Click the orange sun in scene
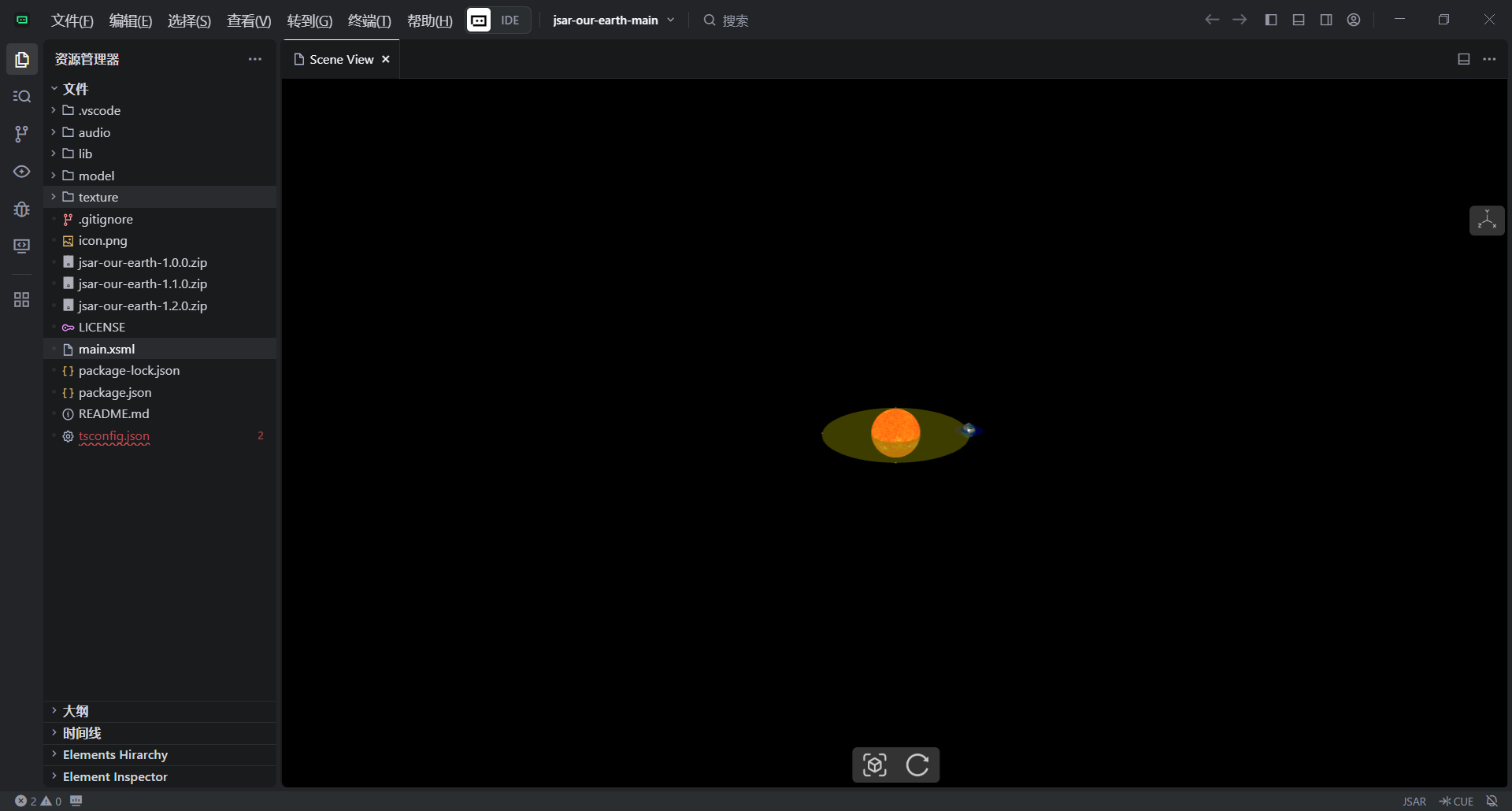The height and width of the screenshot is (811, 1512). (x=895, y=431)
